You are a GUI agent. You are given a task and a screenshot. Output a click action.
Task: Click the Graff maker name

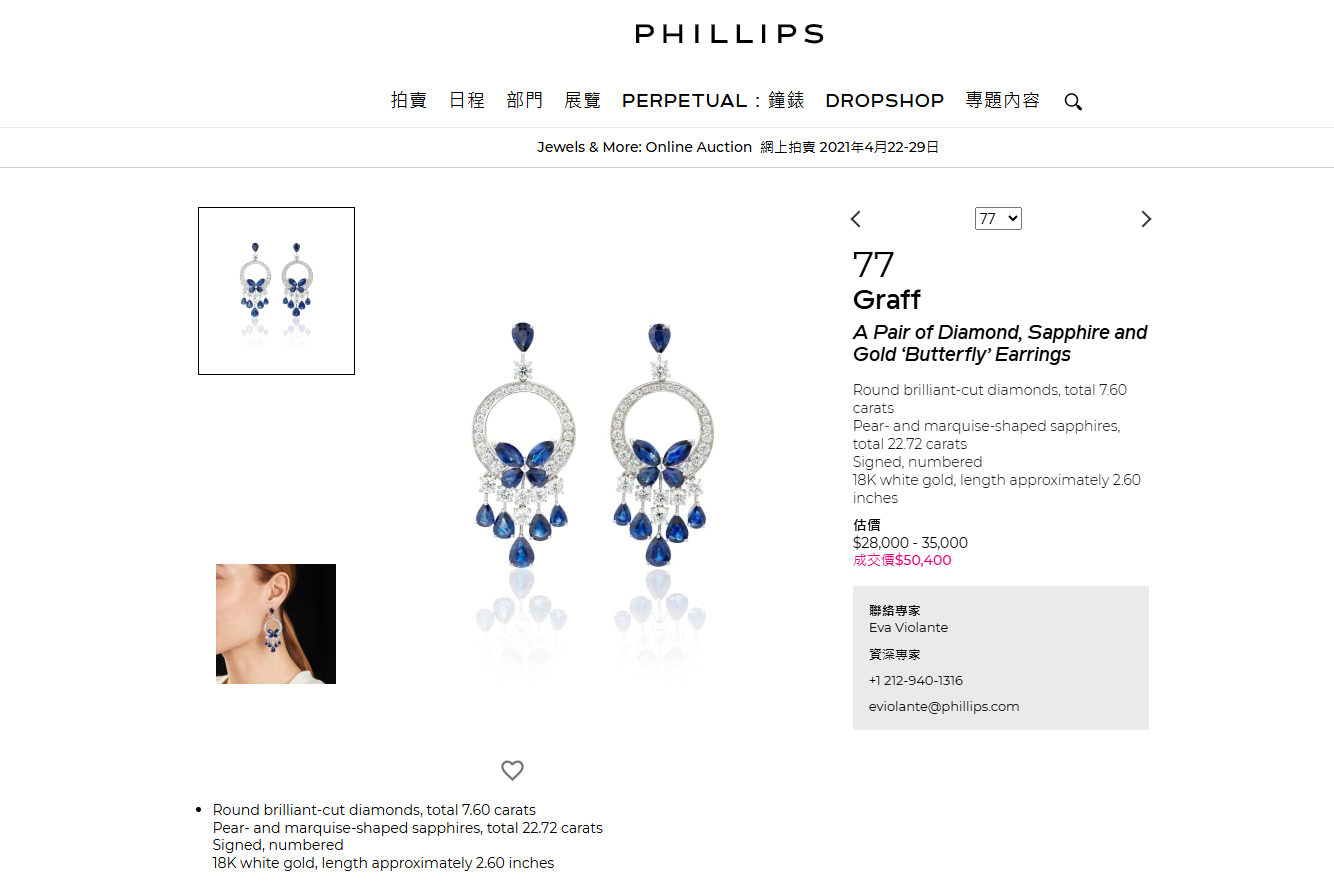tap(887, 299)
